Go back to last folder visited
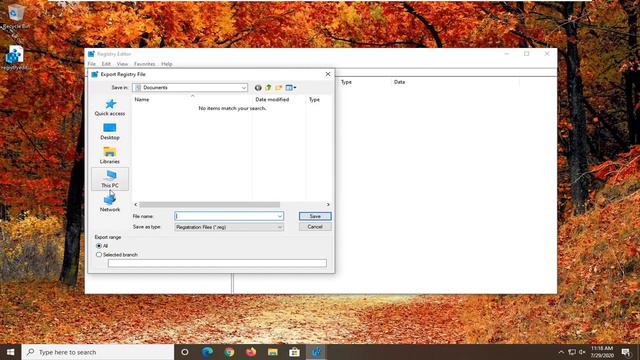Viewport: 640px width, 360px height. tap(258, 88)
